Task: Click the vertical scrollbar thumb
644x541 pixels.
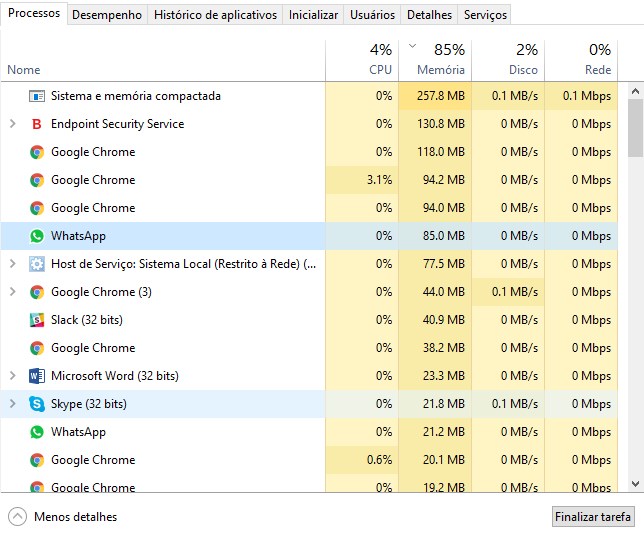Action: [x=635, y=128]
